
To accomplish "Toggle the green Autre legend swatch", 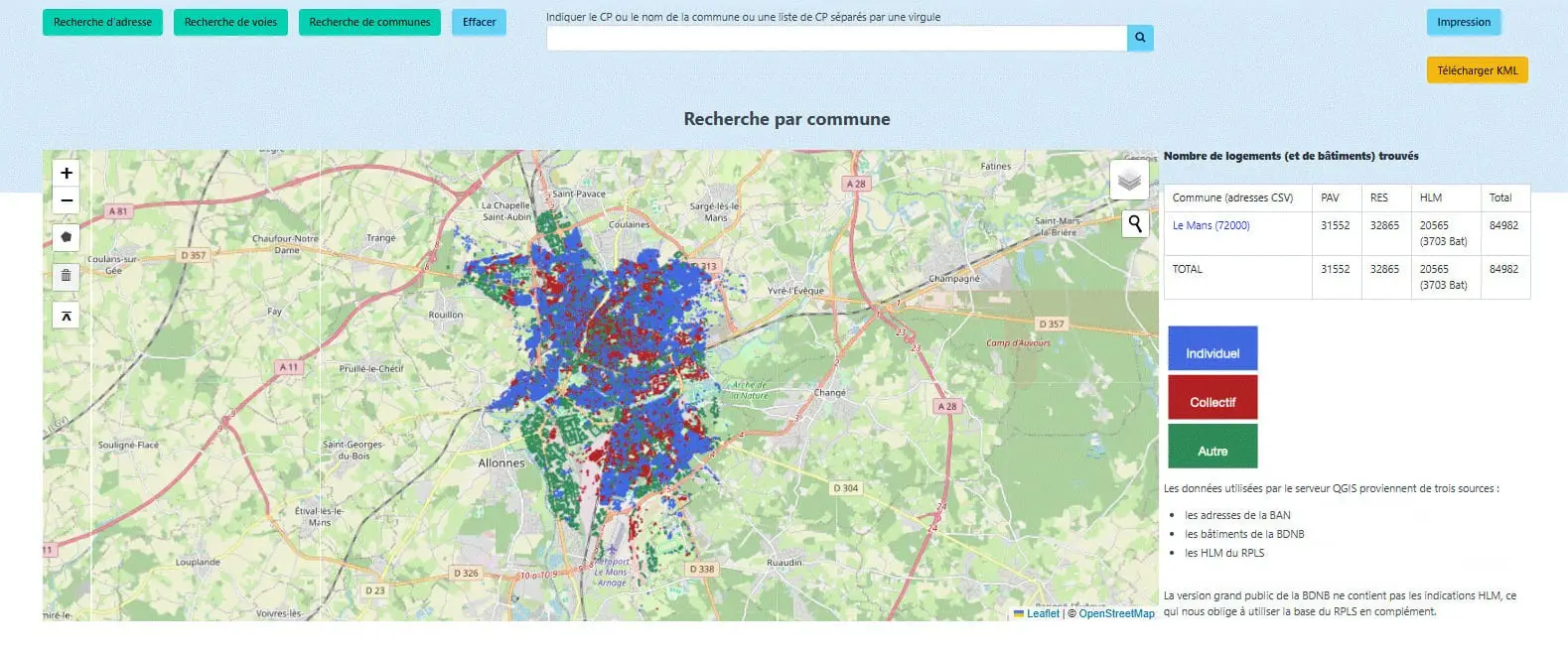I will [x=1212, y=446].
